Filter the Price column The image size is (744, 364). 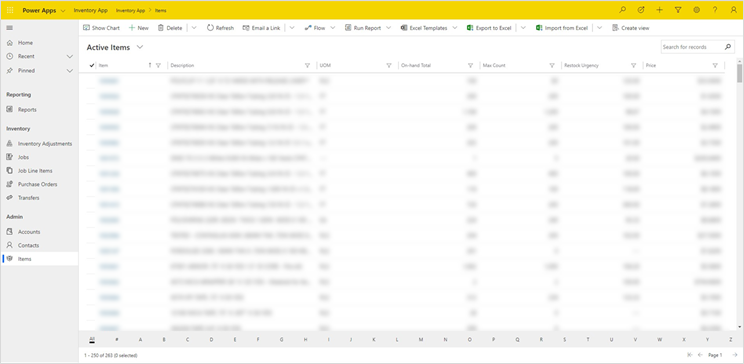[715, 65]
